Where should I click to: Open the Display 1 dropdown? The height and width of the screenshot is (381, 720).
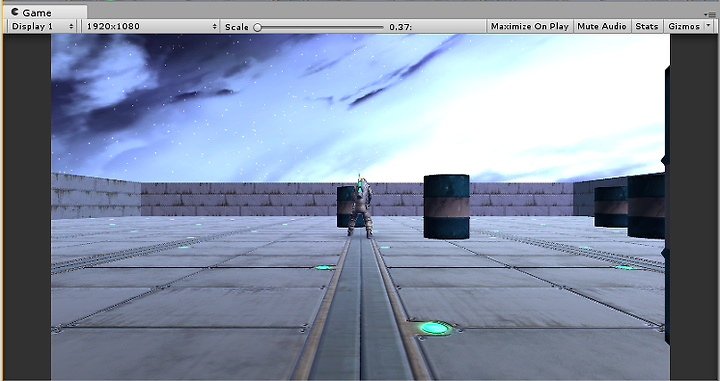click(x=42, y=27)
